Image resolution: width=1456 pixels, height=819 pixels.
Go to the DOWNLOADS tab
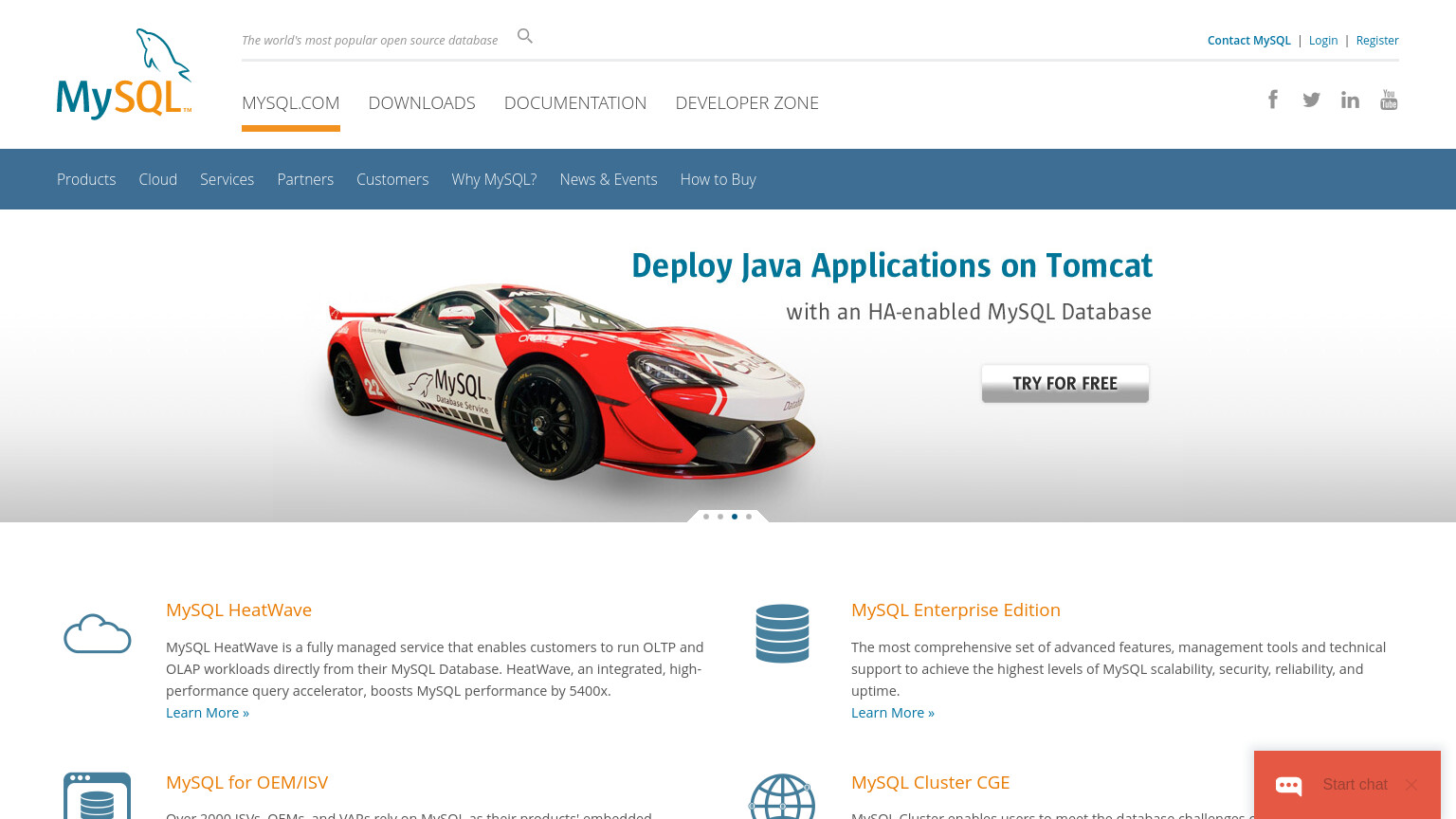[422, 102]
